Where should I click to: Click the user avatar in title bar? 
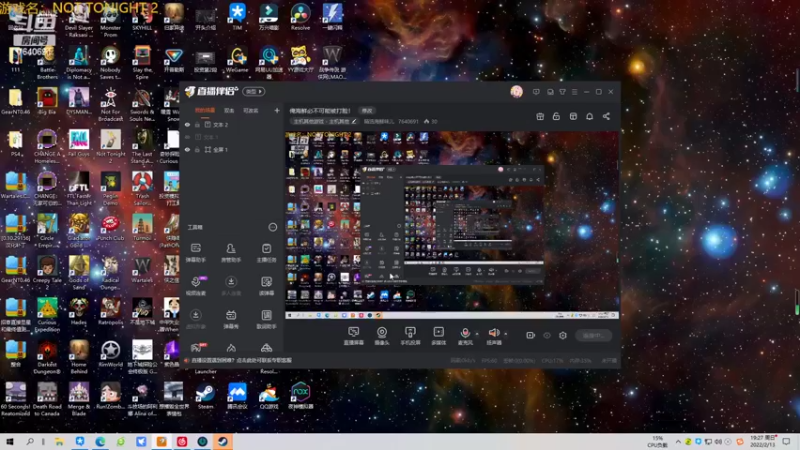(516, 91)
